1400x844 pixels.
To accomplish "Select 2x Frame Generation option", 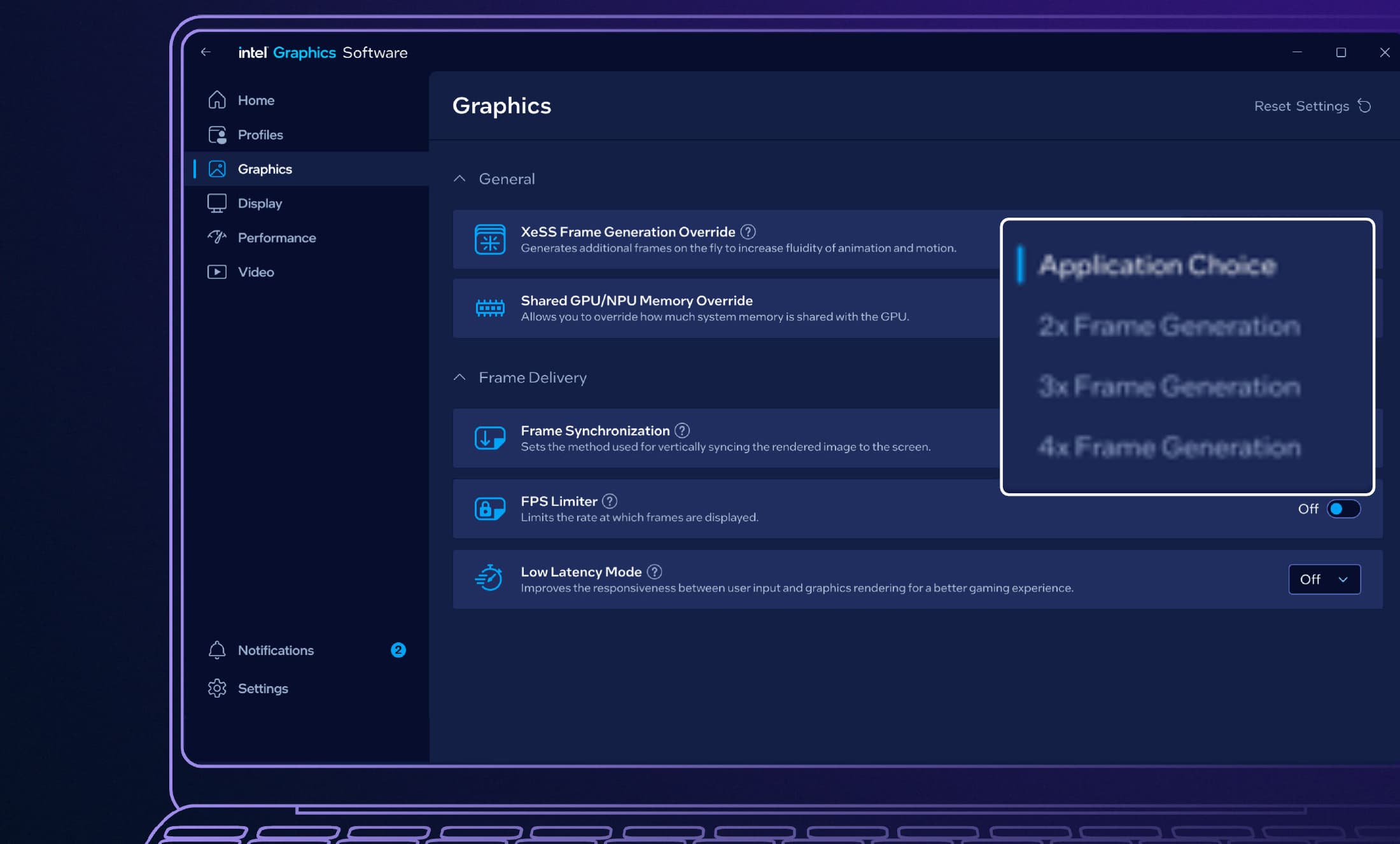I will [1169, 326].
